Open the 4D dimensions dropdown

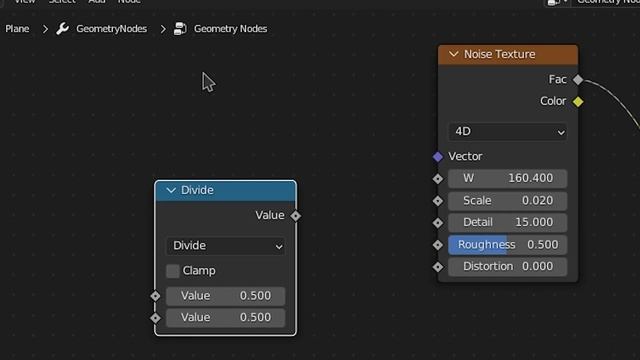click(x=507, y=132)
